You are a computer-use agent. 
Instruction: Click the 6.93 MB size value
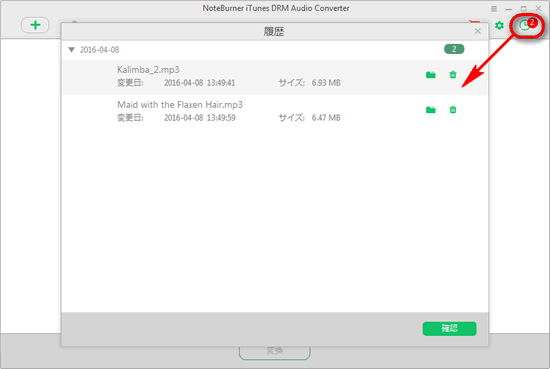click(326, 83)
